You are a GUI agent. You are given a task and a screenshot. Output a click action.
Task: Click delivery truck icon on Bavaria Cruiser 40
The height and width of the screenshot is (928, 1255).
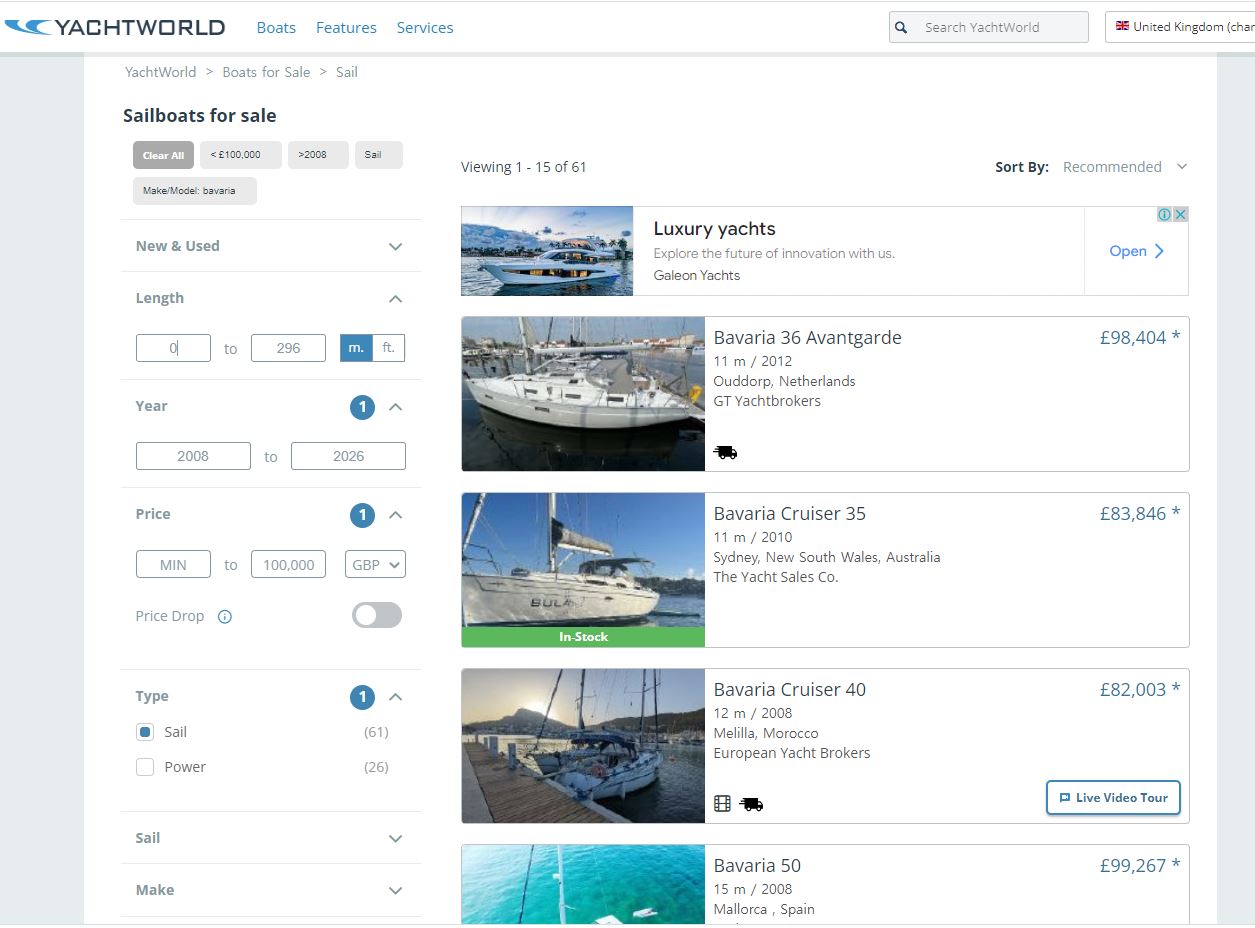click(751, 803)
